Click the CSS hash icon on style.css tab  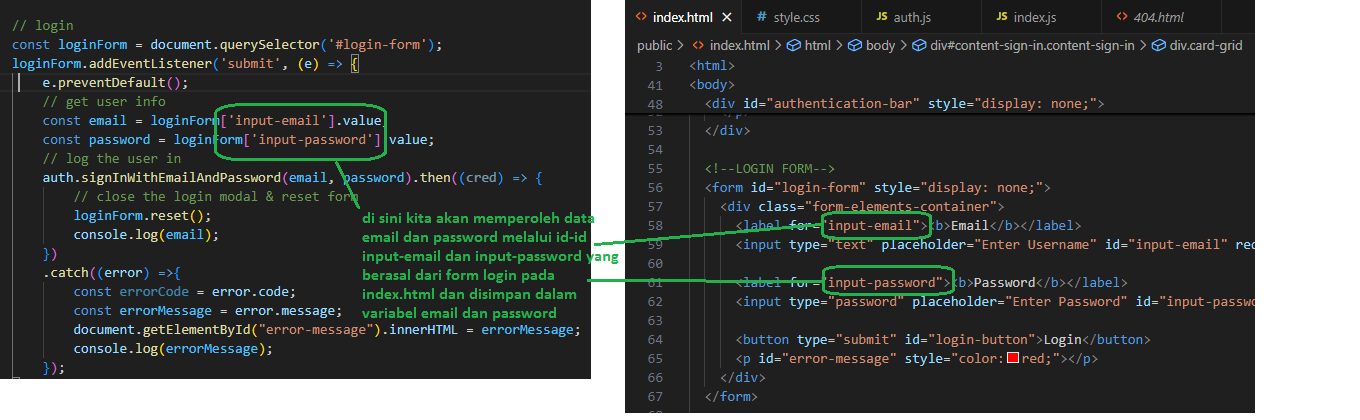762,17
